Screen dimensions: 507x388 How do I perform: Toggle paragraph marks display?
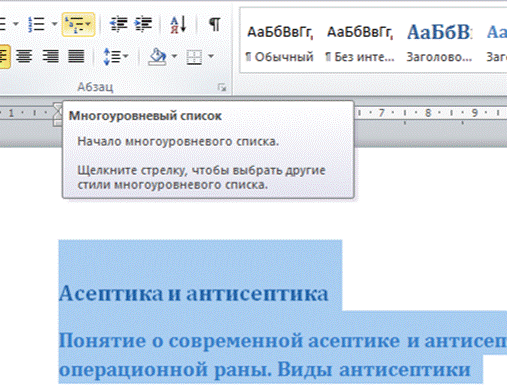(215, 24)
